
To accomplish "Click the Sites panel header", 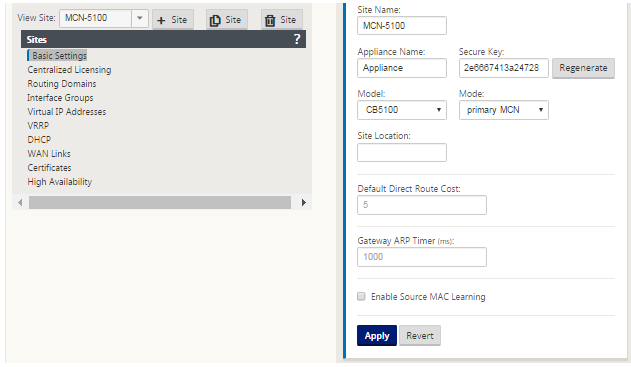I will 163,39.
